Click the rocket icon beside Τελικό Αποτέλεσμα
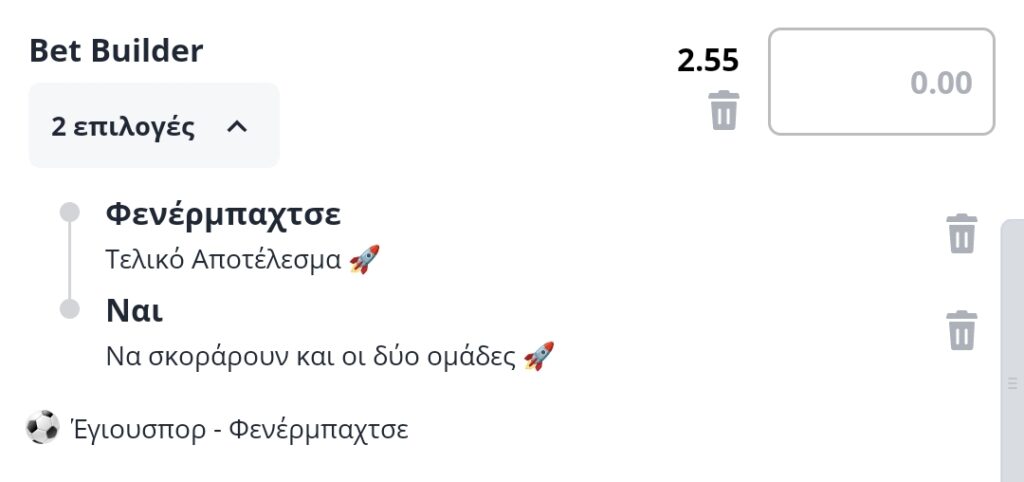Screen dimensions: 1024x482 (x=364, y=259)
